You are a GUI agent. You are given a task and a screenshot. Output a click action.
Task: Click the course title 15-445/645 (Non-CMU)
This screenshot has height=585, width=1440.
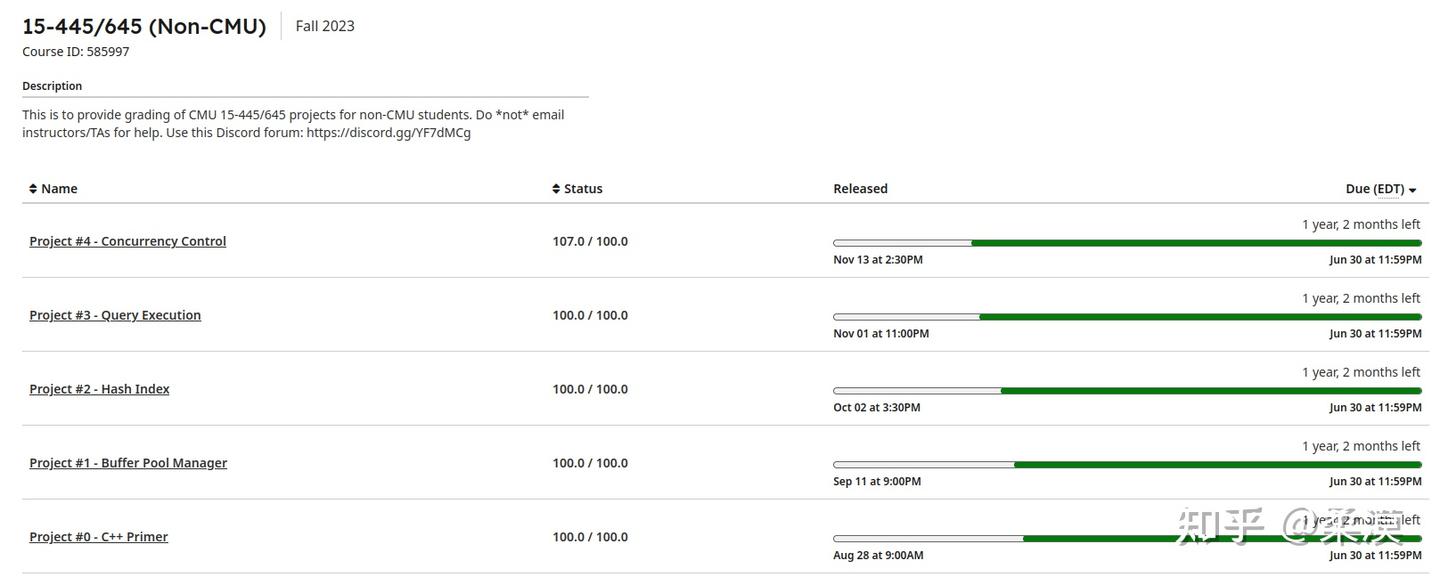tap(144, 27)
